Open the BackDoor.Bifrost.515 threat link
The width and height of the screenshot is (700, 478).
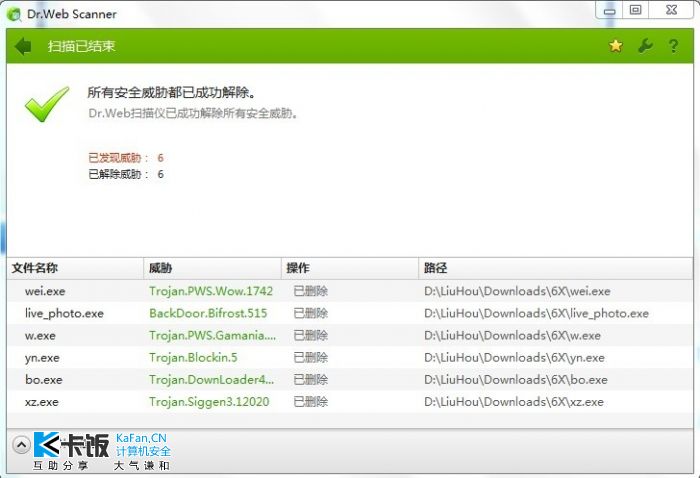click(x=208, y=313)
